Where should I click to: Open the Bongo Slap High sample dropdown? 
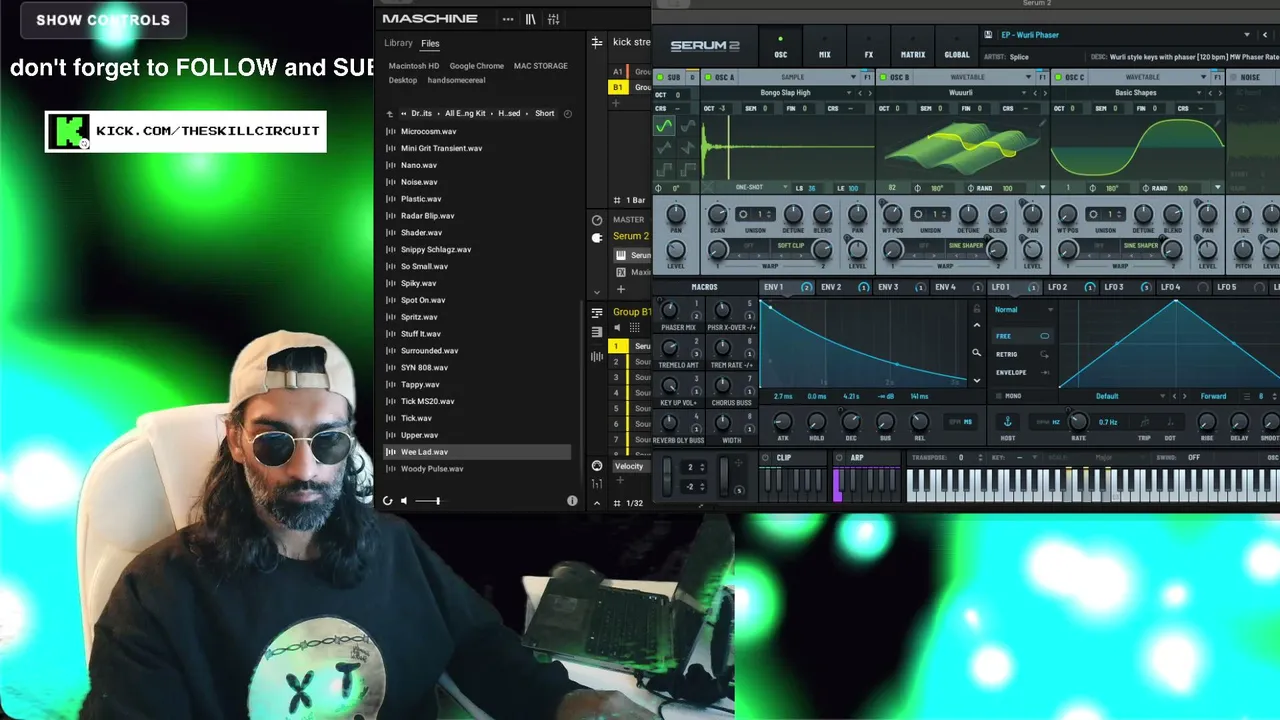(848, 93)
